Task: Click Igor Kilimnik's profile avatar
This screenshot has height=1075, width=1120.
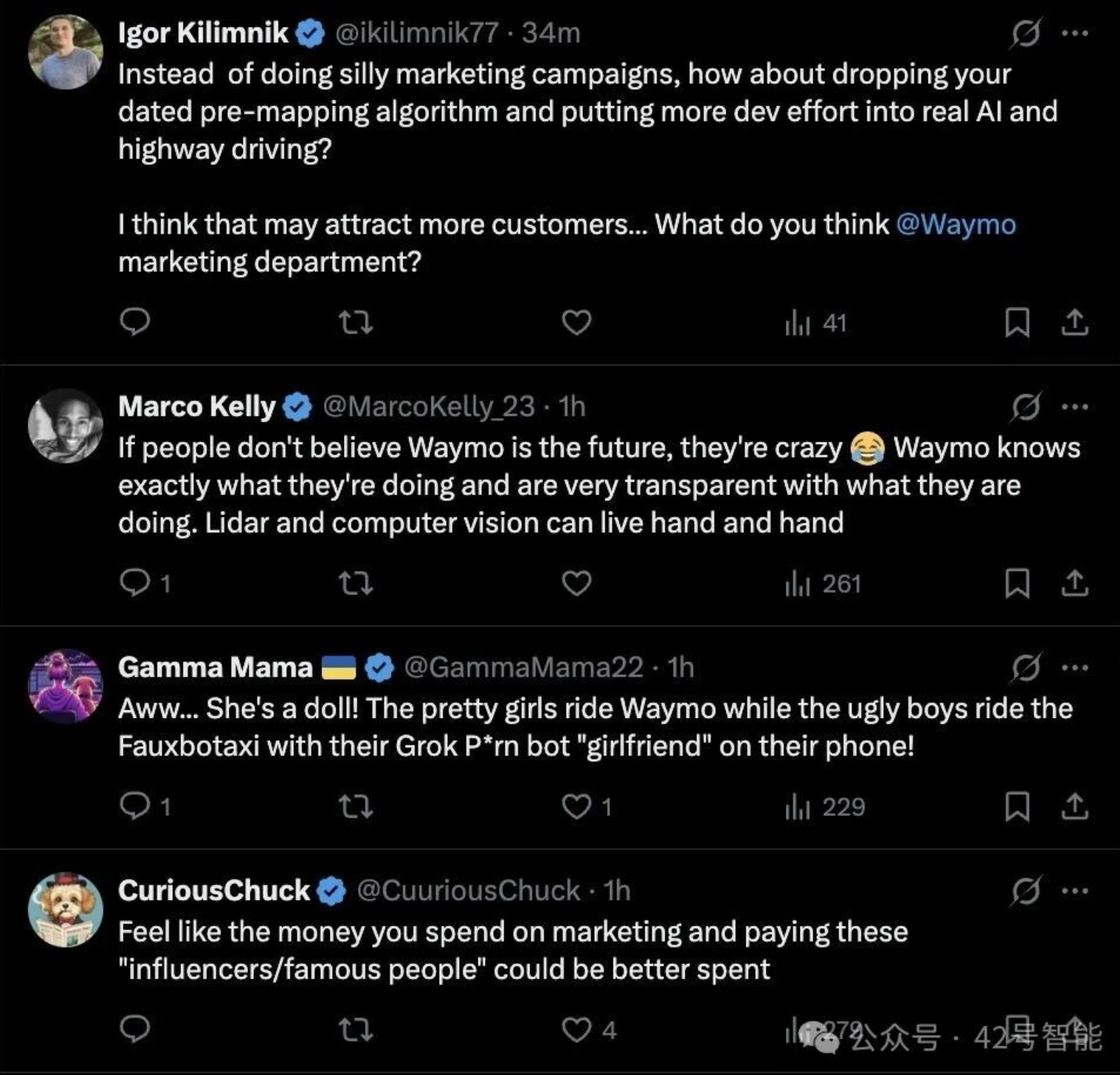Action: 65,52
